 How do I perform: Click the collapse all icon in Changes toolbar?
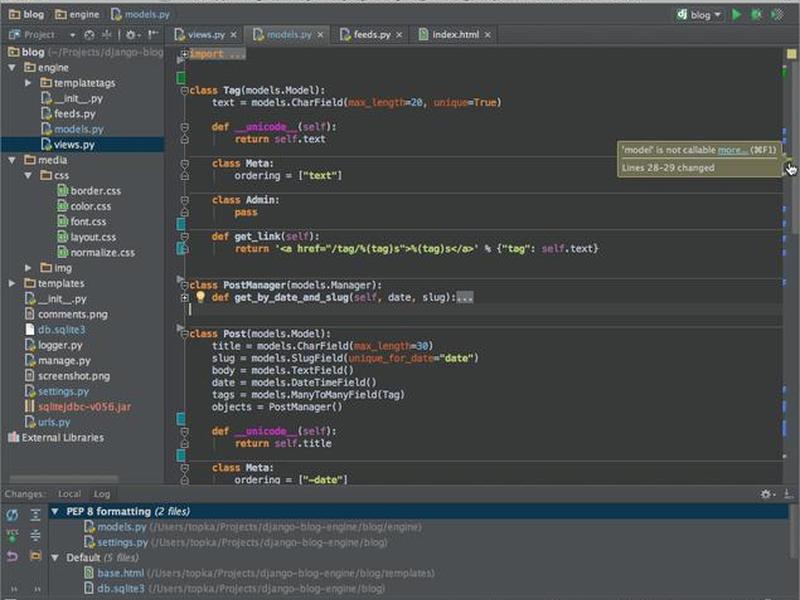(x=35, y=535)
